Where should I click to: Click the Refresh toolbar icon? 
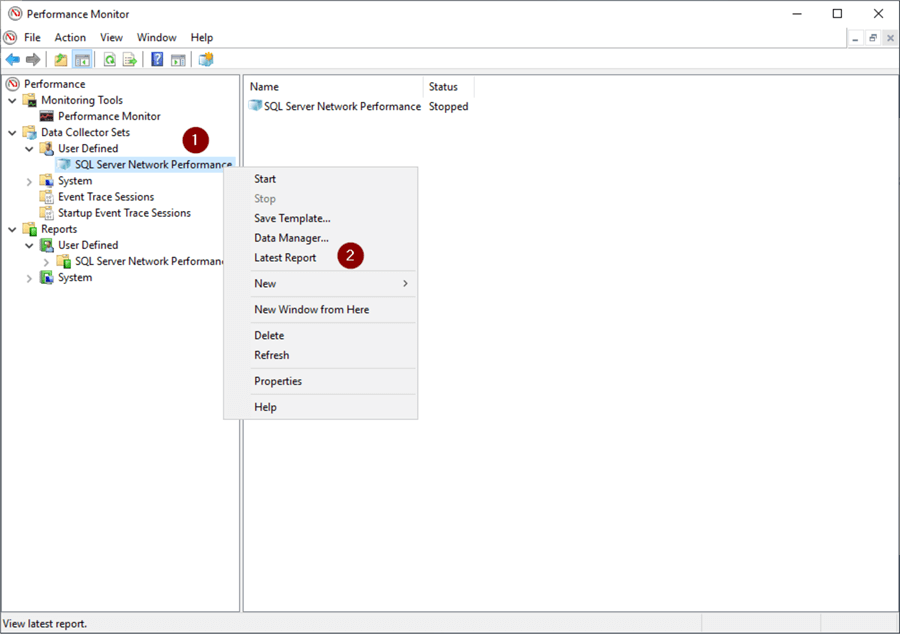[x=110, y=60]
